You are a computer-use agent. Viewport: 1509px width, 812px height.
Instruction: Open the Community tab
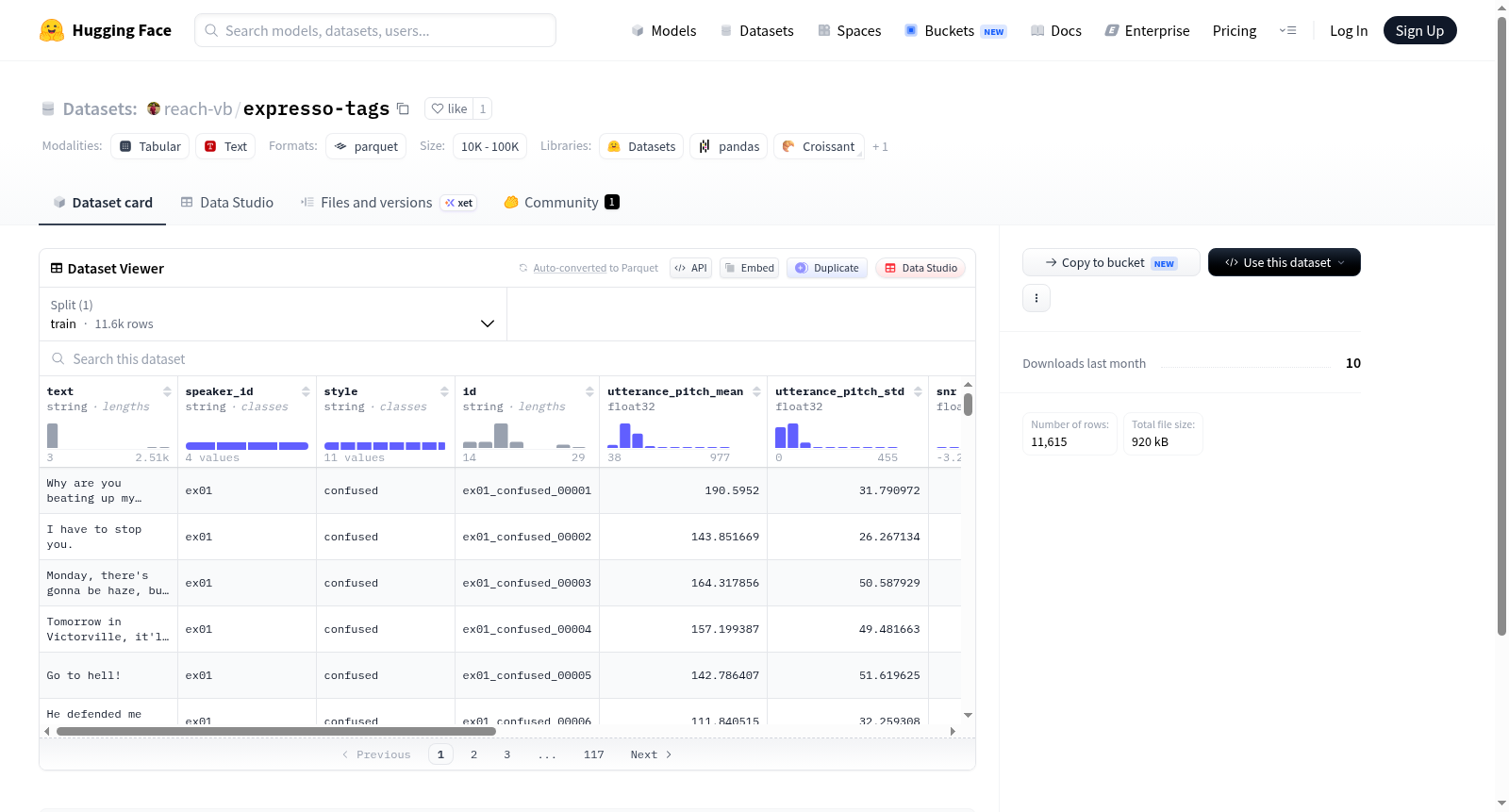[x=561, y=202]
